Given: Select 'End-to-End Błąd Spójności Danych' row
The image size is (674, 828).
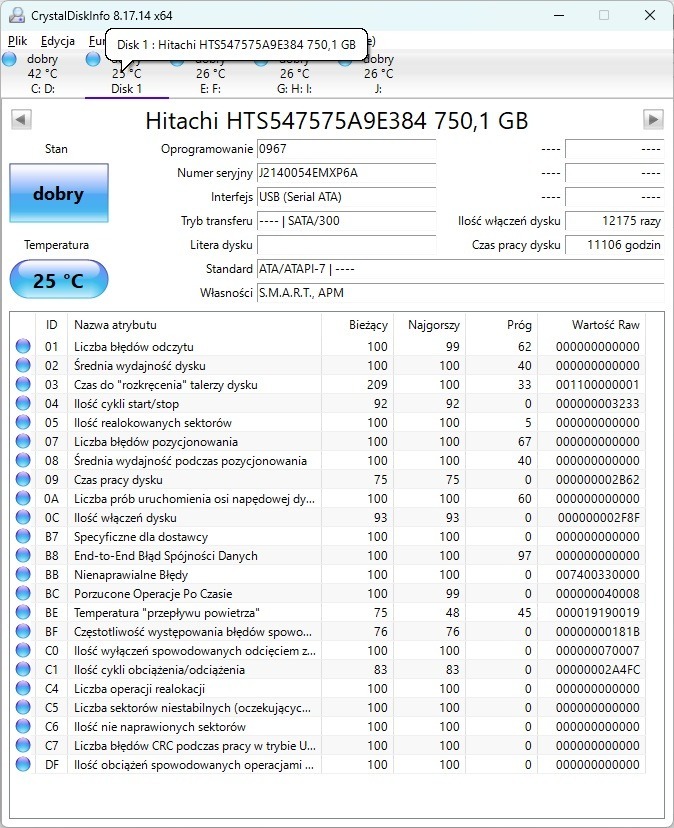Looking at the screenshot, I should 327,556.
